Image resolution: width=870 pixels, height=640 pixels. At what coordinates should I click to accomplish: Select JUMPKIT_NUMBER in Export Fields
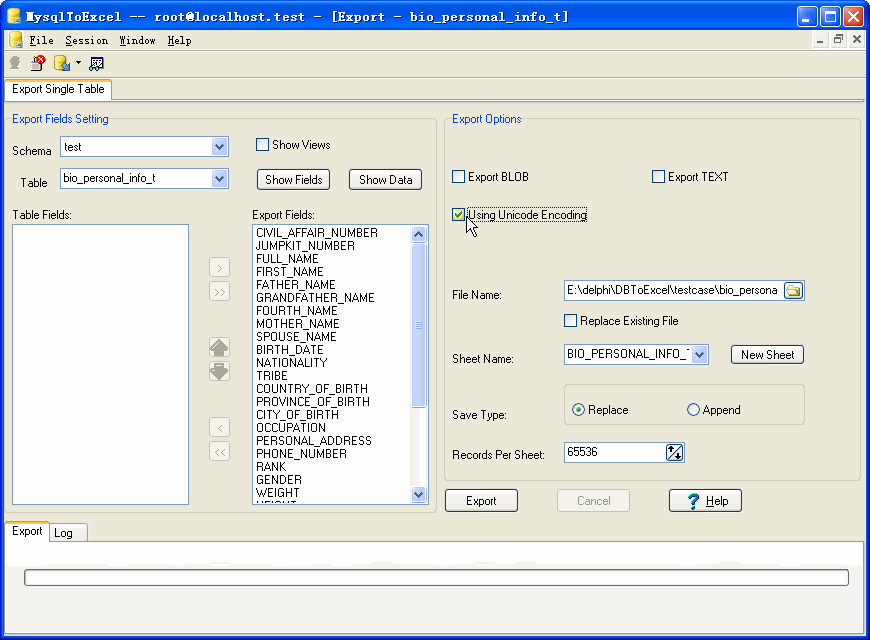[305, 246]
